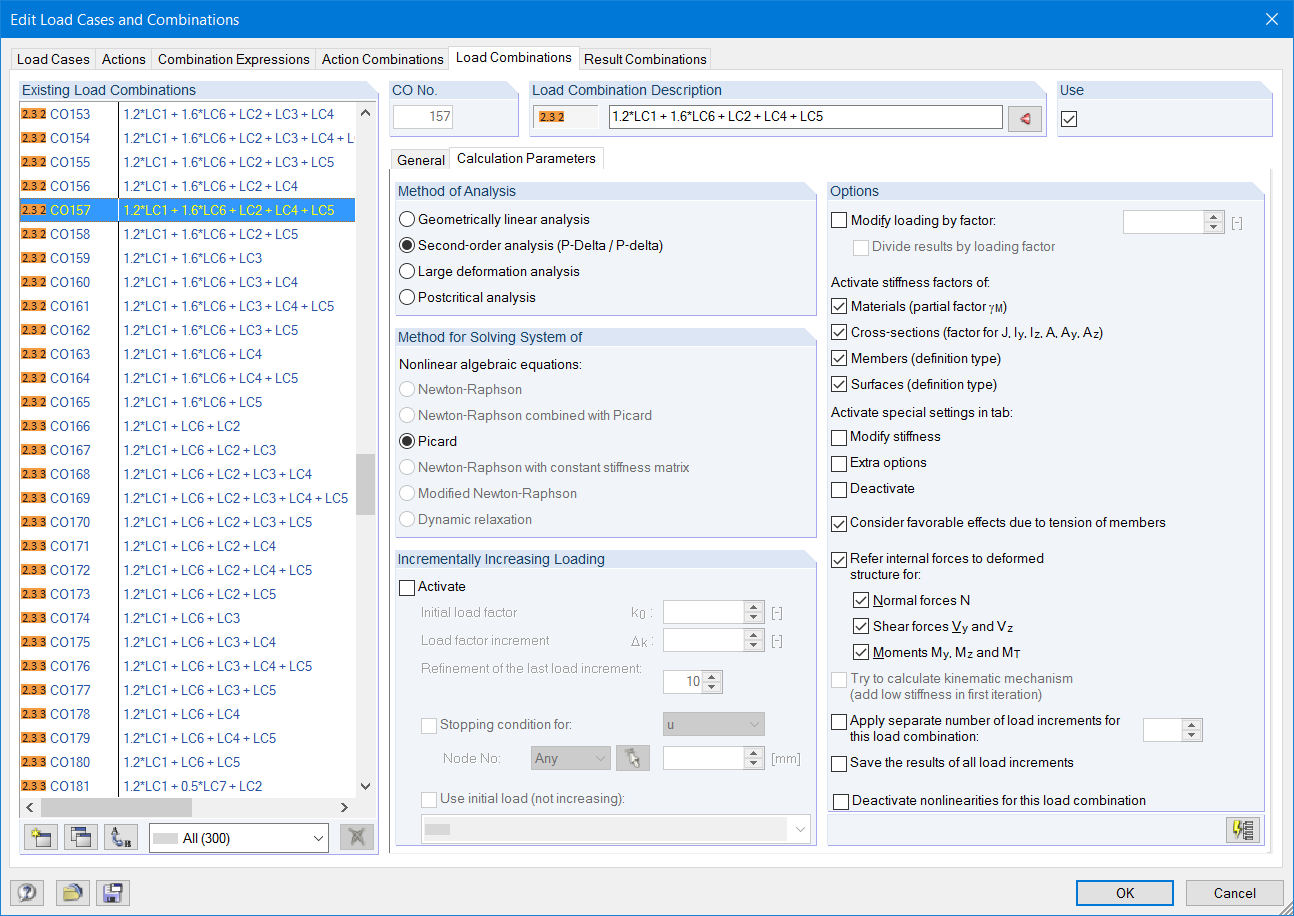This screenshot has height=916, width=1294.
Task: Select load combination CO181
Action: [x=187, y=786]
